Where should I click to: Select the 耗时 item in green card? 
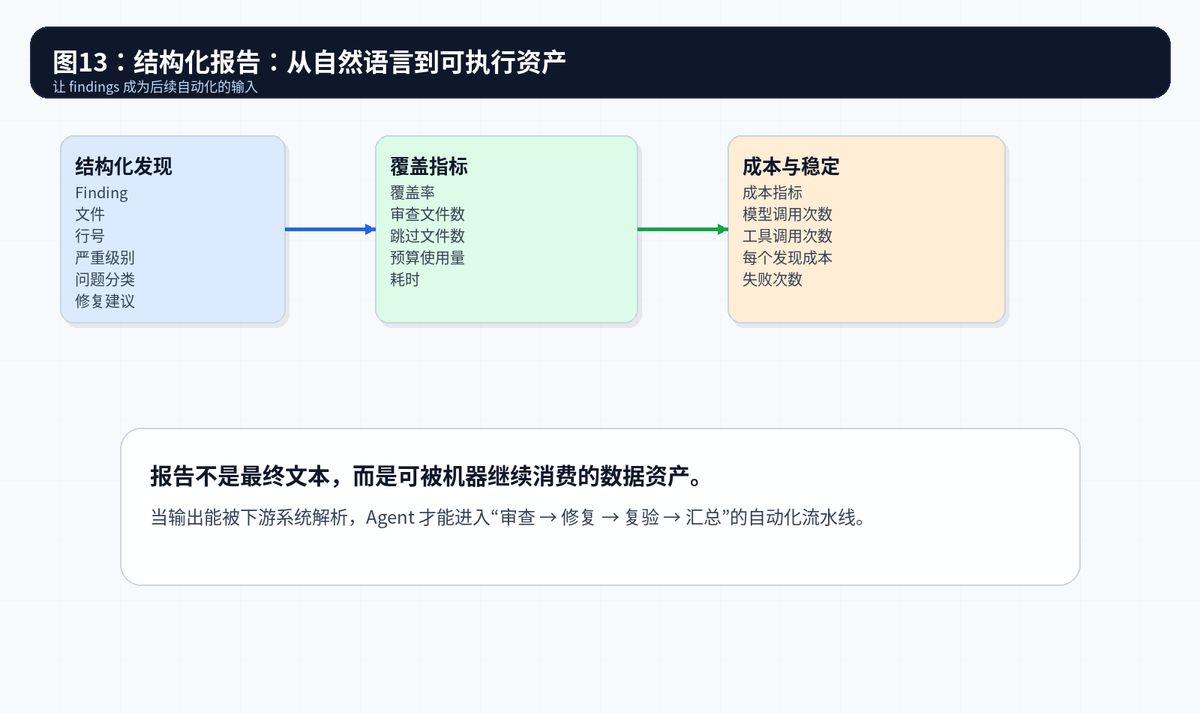coord(405,280)
